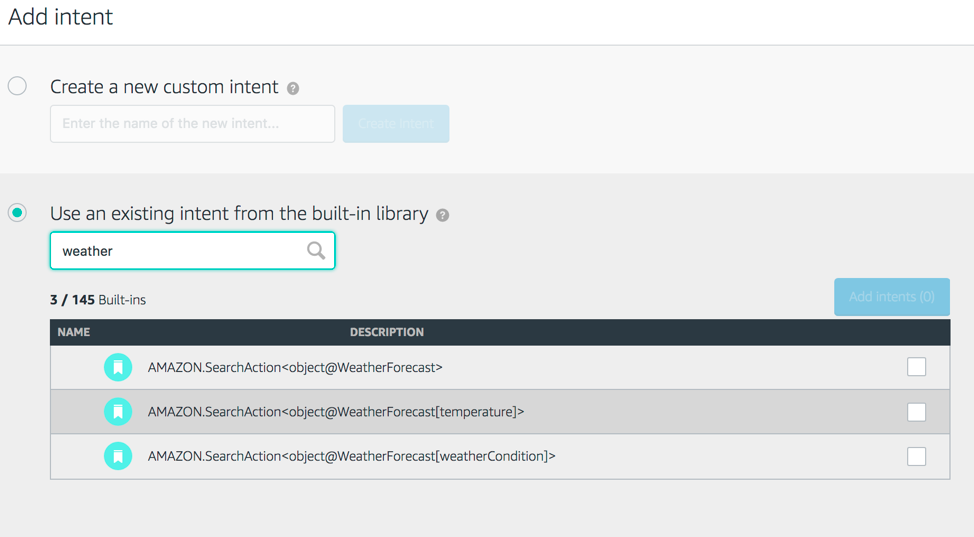Enable the WeatherForecast[weatherCondition] intent checkbox

pos(916,456)
